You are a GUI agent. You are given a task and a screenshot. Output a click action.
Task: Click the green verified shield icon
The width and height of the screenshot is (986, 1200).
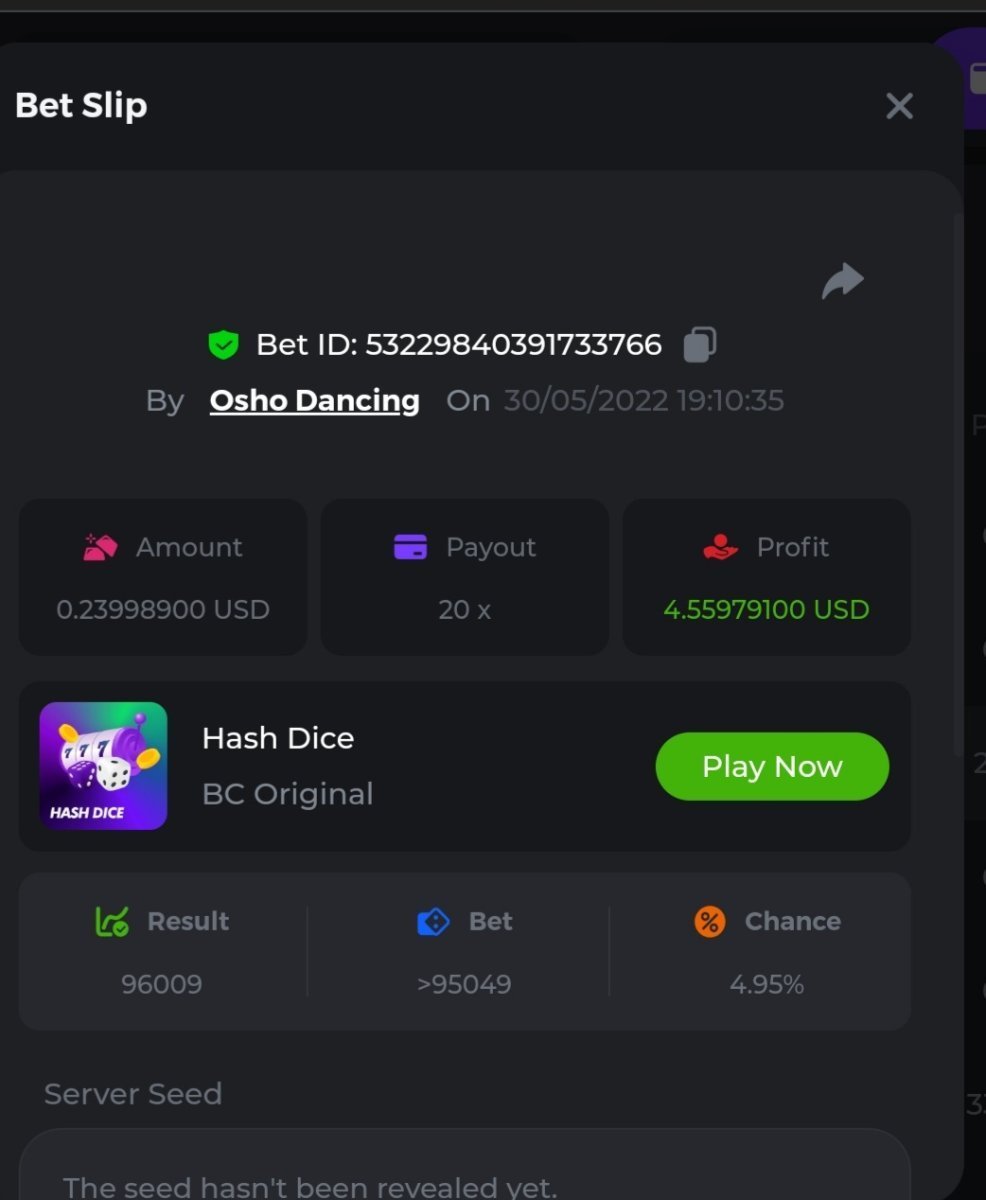point(223,345)
